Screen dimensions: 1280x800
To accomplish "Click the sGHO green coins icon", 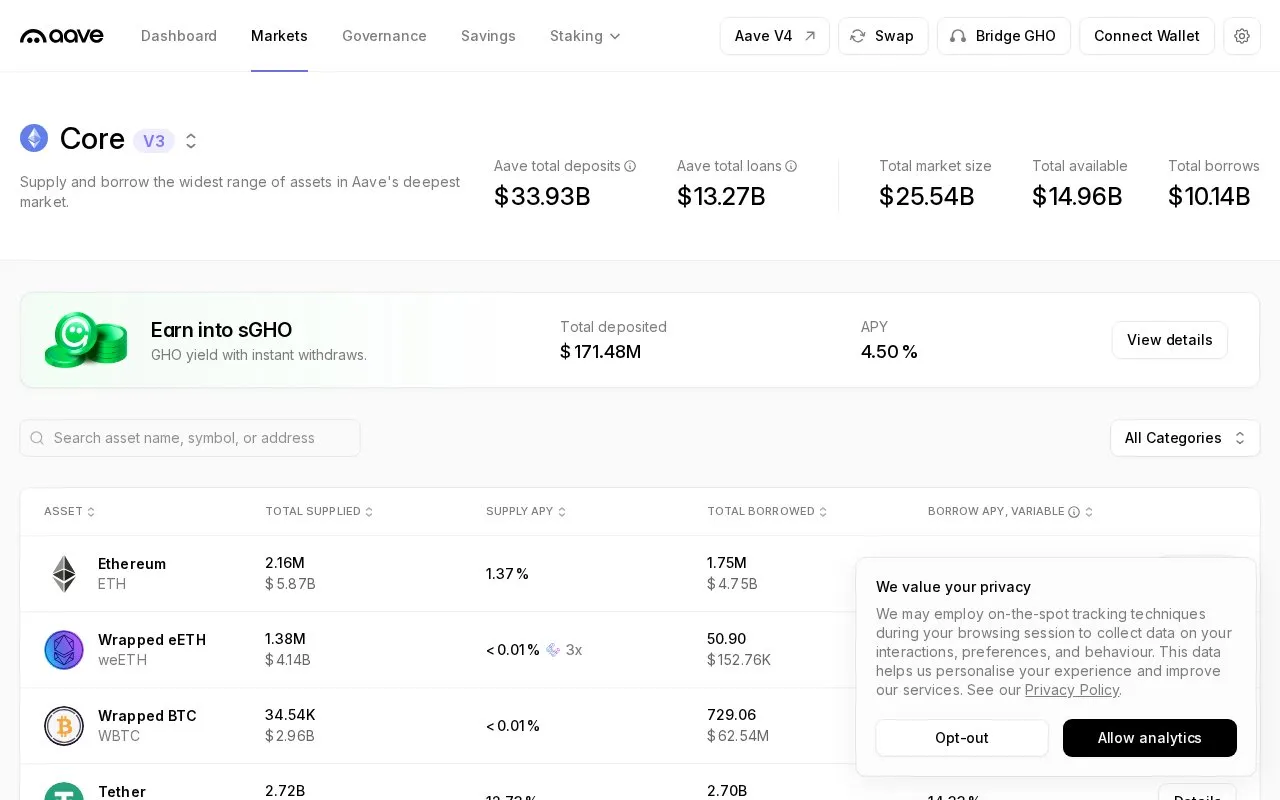I will point(86,340).
